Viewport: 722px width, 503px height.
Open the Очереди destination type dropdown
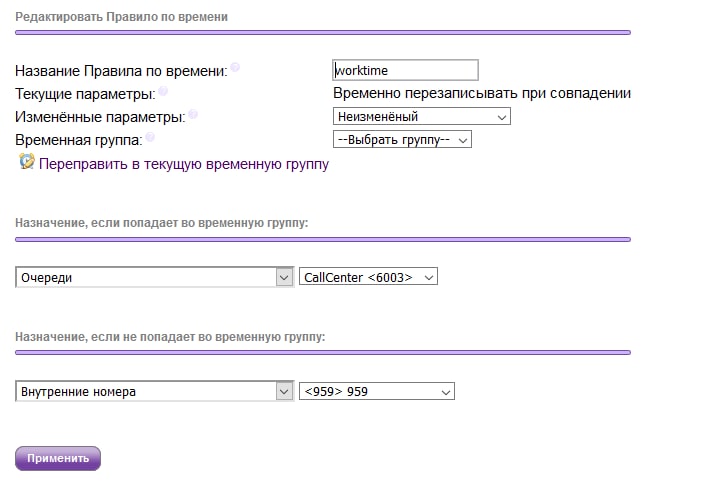pyautogui.click(x=155, y=277)
